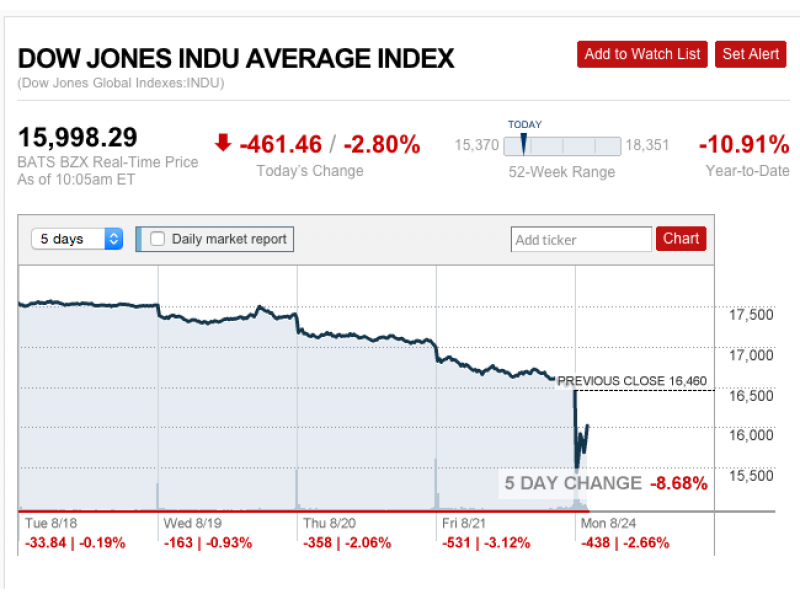Select the Wed 8/19 day label
This screenshot has height=600, width=800.
[191, 523]
